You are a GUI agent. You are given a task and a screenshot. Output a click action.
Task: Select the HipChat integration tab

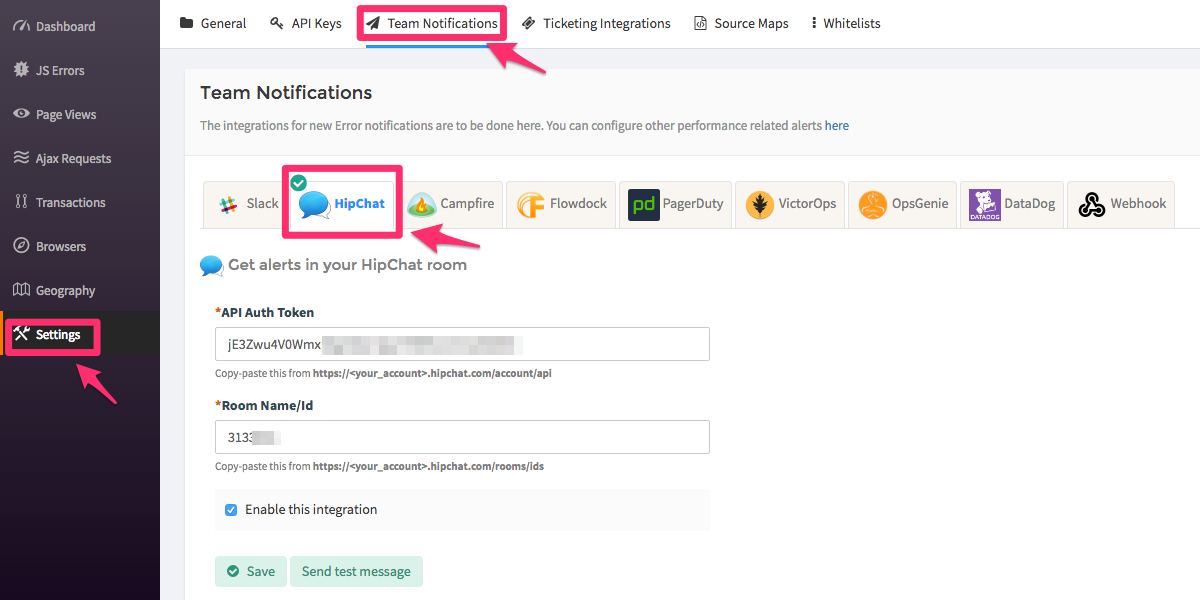(x=343, y=204)
